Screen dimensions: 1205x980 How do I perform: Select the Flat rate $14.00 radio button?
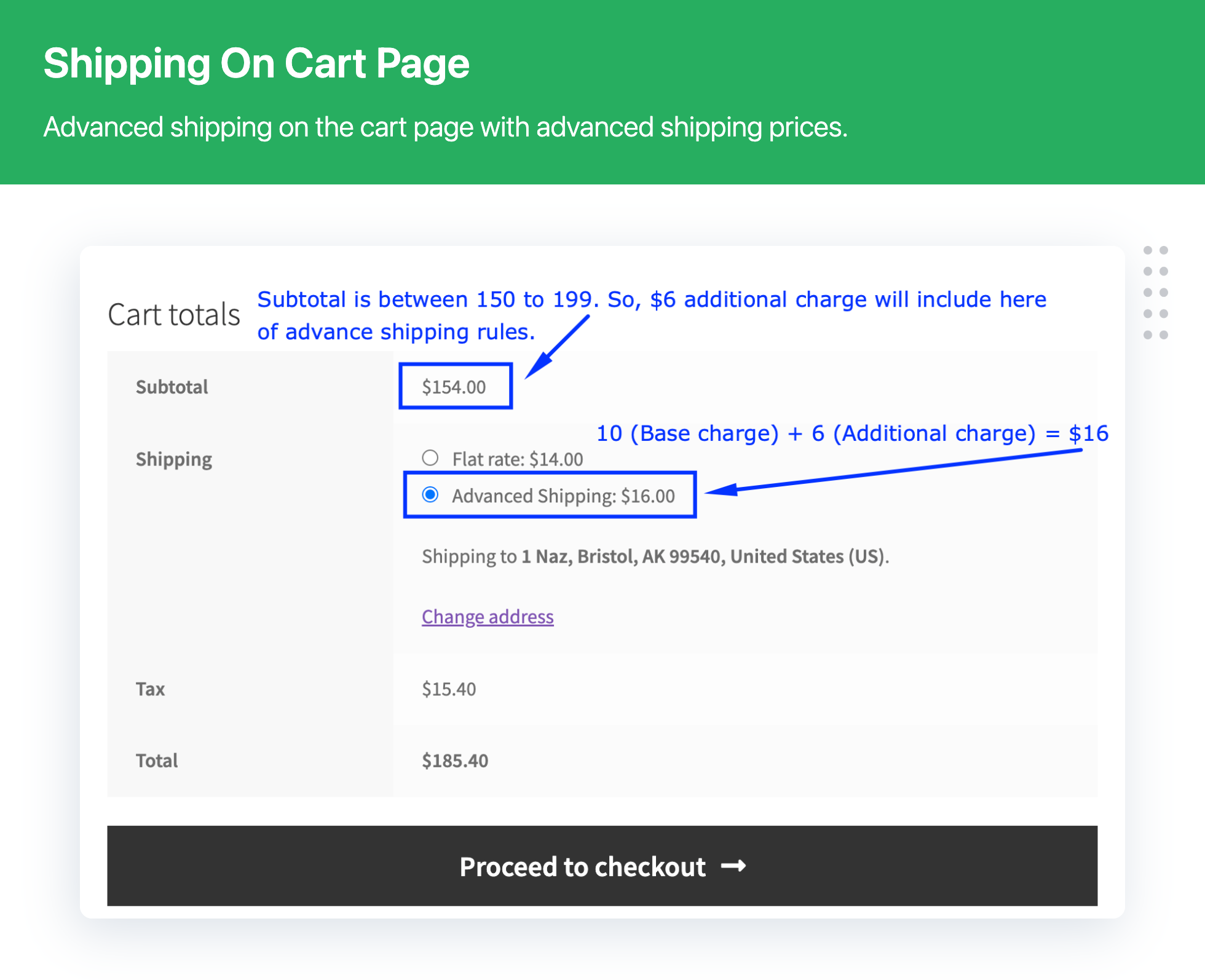tap(430, 458)
